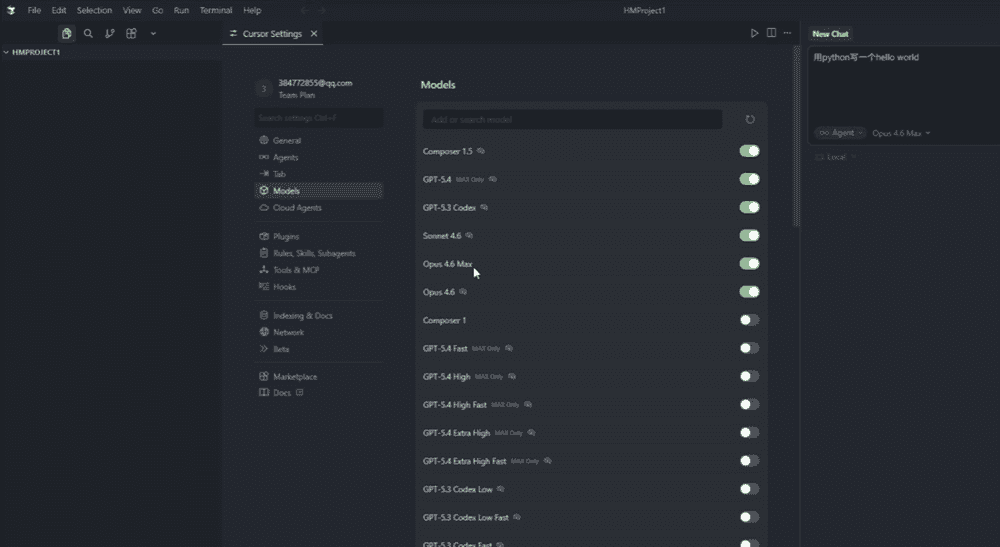Open the Source Control icon

[110, 33]
